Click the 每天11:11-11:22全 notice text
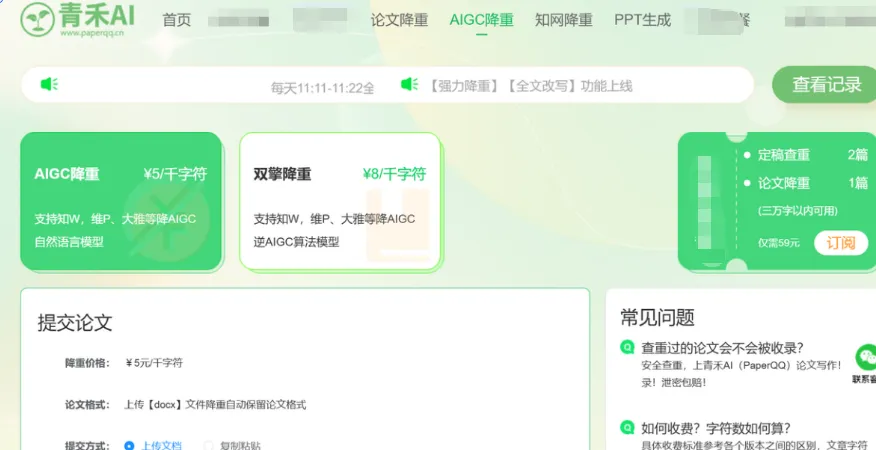This screenshot has height=450, width=876. [x=322, y=88]
